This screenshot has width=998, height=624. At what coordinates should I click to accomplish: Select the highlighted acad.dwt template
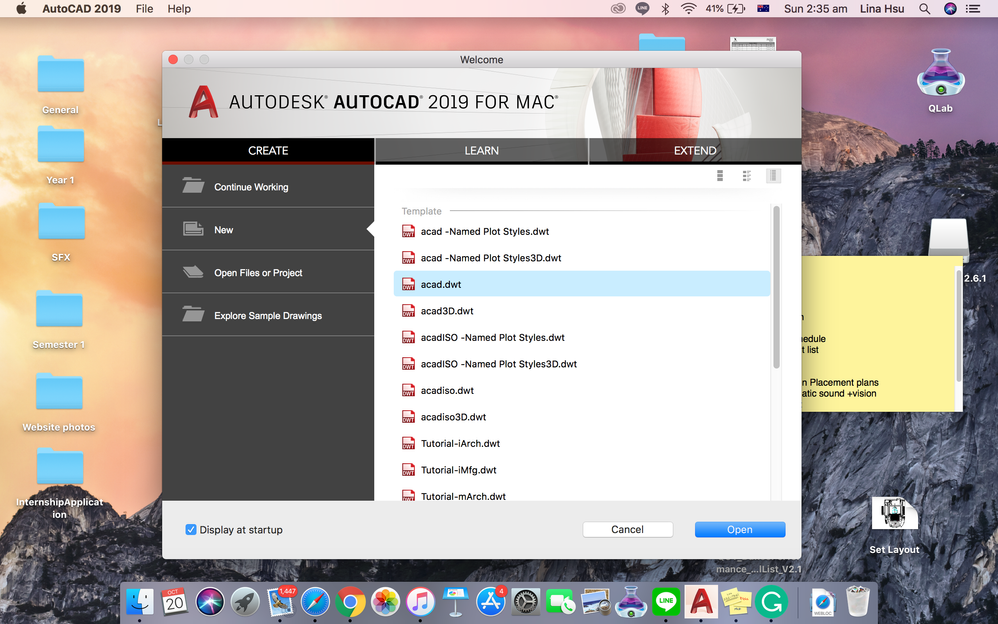click(582, 284)
